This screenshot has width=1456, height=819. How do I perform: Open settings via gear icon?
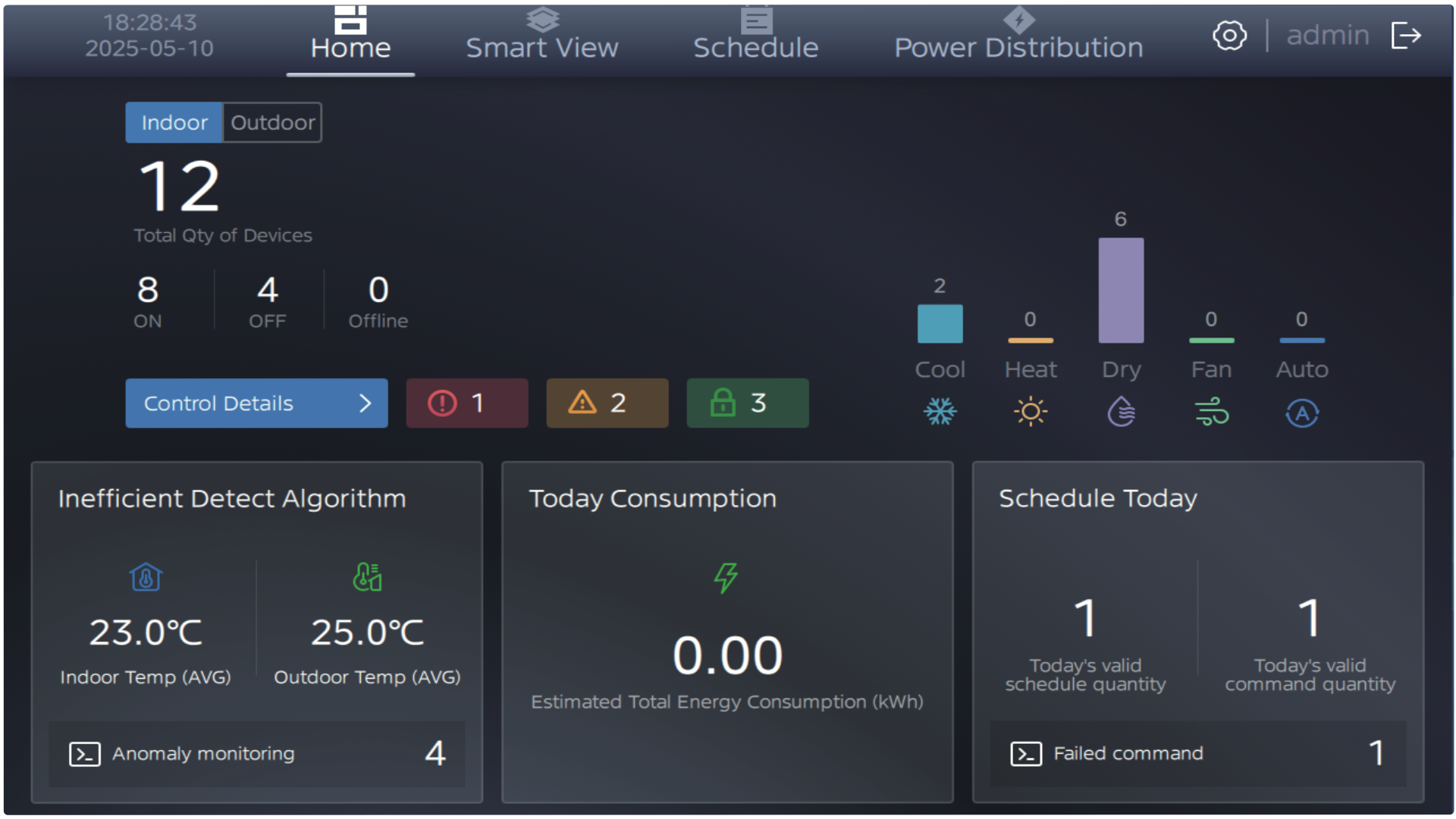point(1229,35)
